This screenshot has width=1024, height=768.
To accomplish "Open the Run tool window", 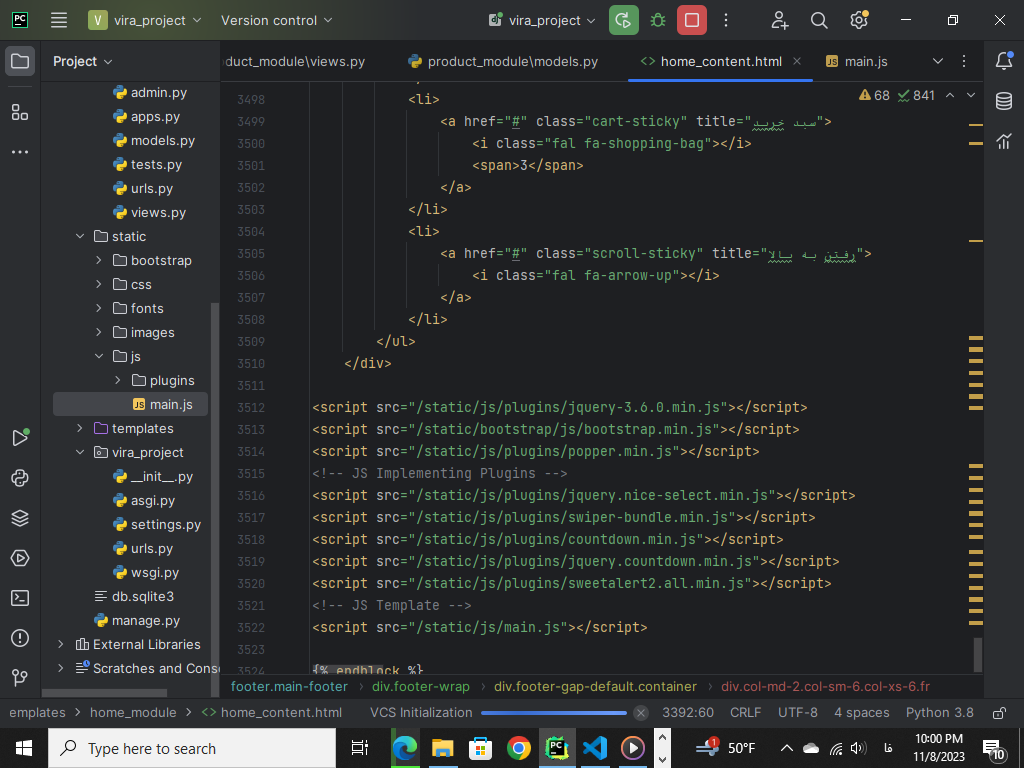I will click(x=20, y=438).
